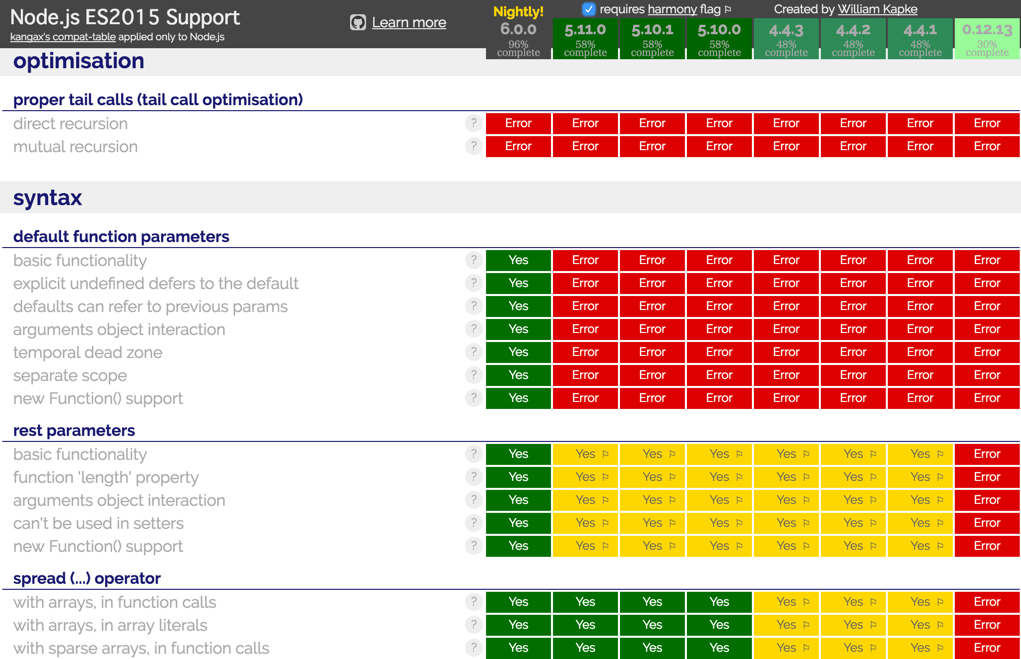Click the rest parameters heading
1021x659 pixels.
click(74, 430)
